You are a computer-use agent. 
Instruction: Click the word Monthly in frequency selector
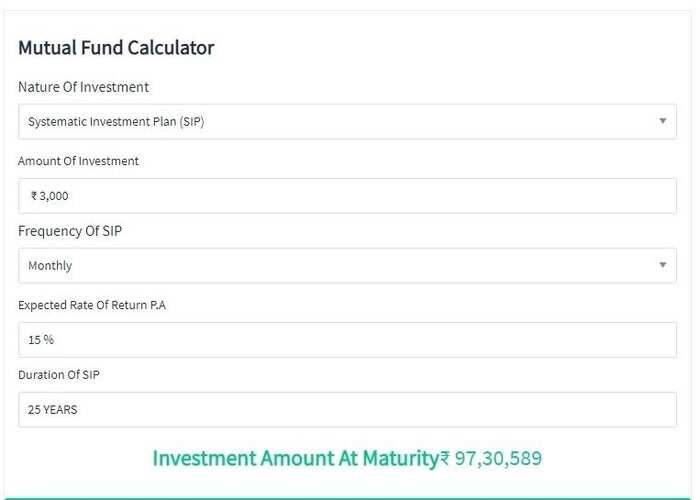[50, 266]
